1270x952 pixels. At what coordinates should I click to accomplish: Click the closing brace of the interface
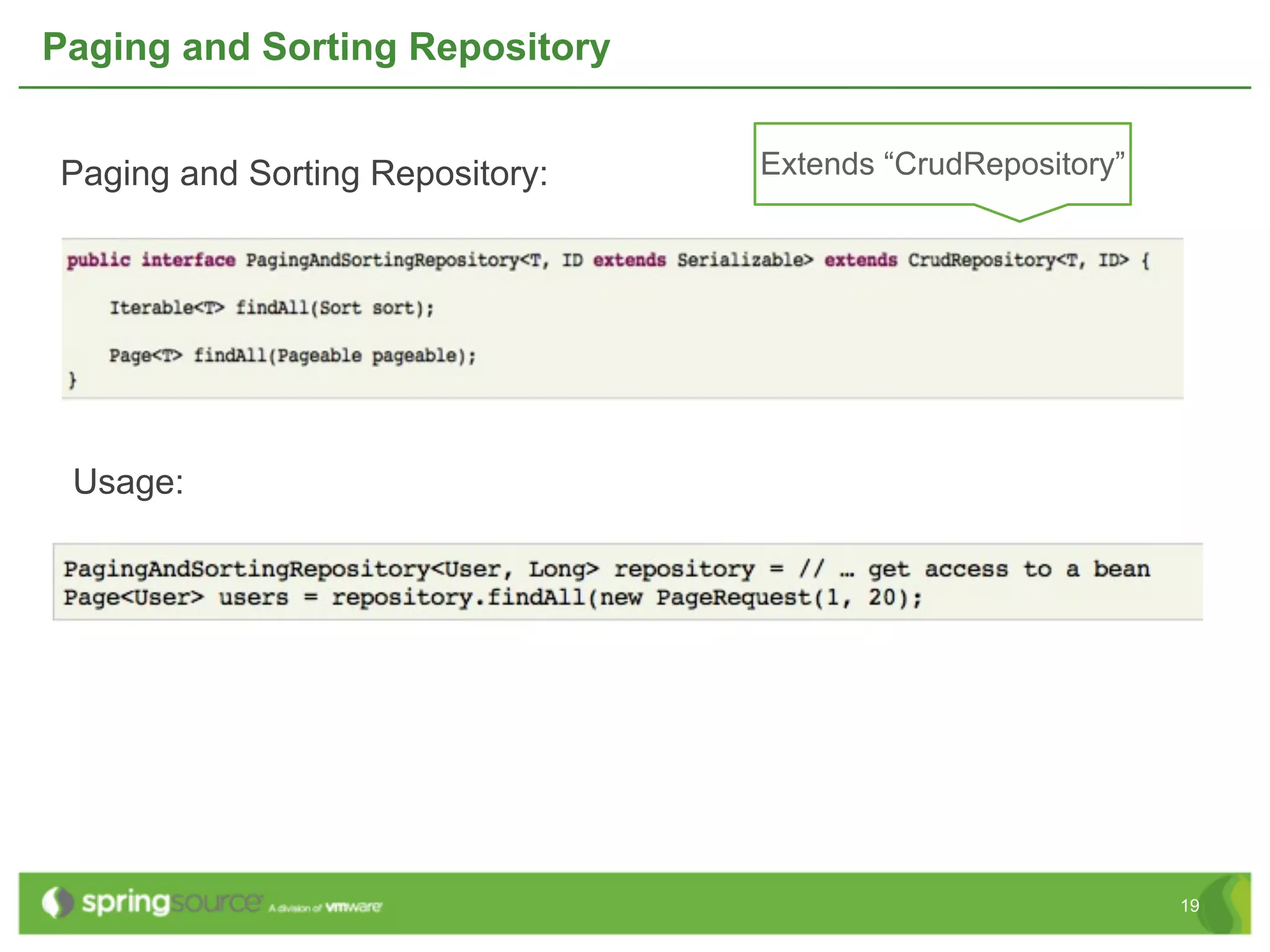coord(73,379)
